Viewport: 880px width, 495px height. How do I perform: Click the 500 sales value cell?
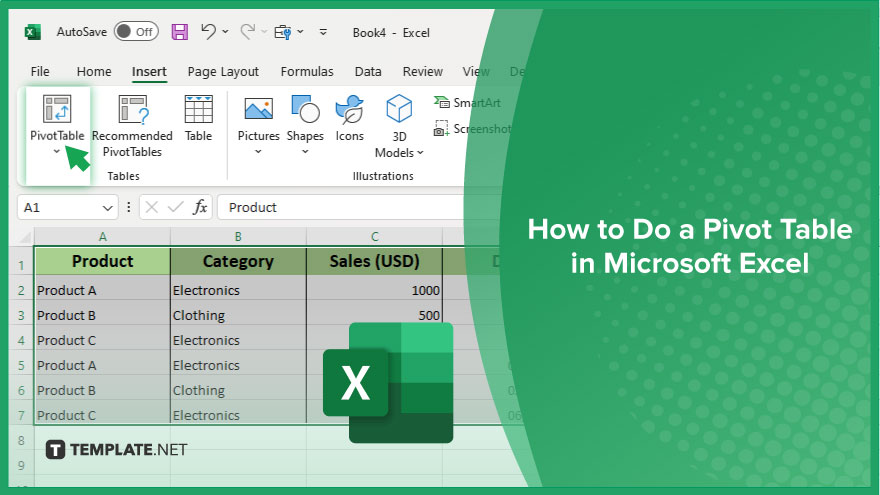click(x=375, y=315)
